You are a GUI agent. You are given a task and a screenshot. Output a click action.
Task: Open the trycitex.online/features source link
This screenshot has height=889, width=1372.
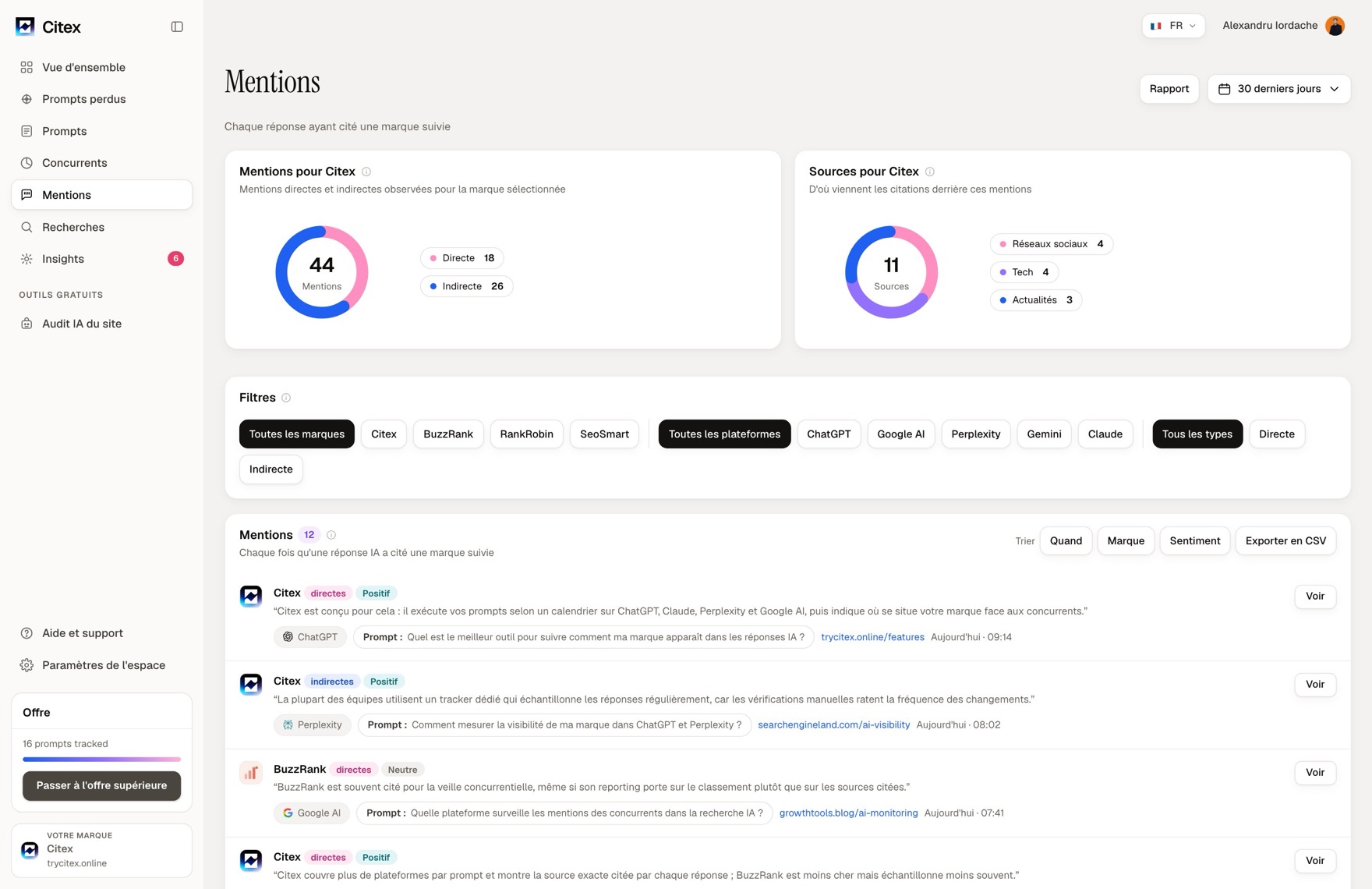872,637
